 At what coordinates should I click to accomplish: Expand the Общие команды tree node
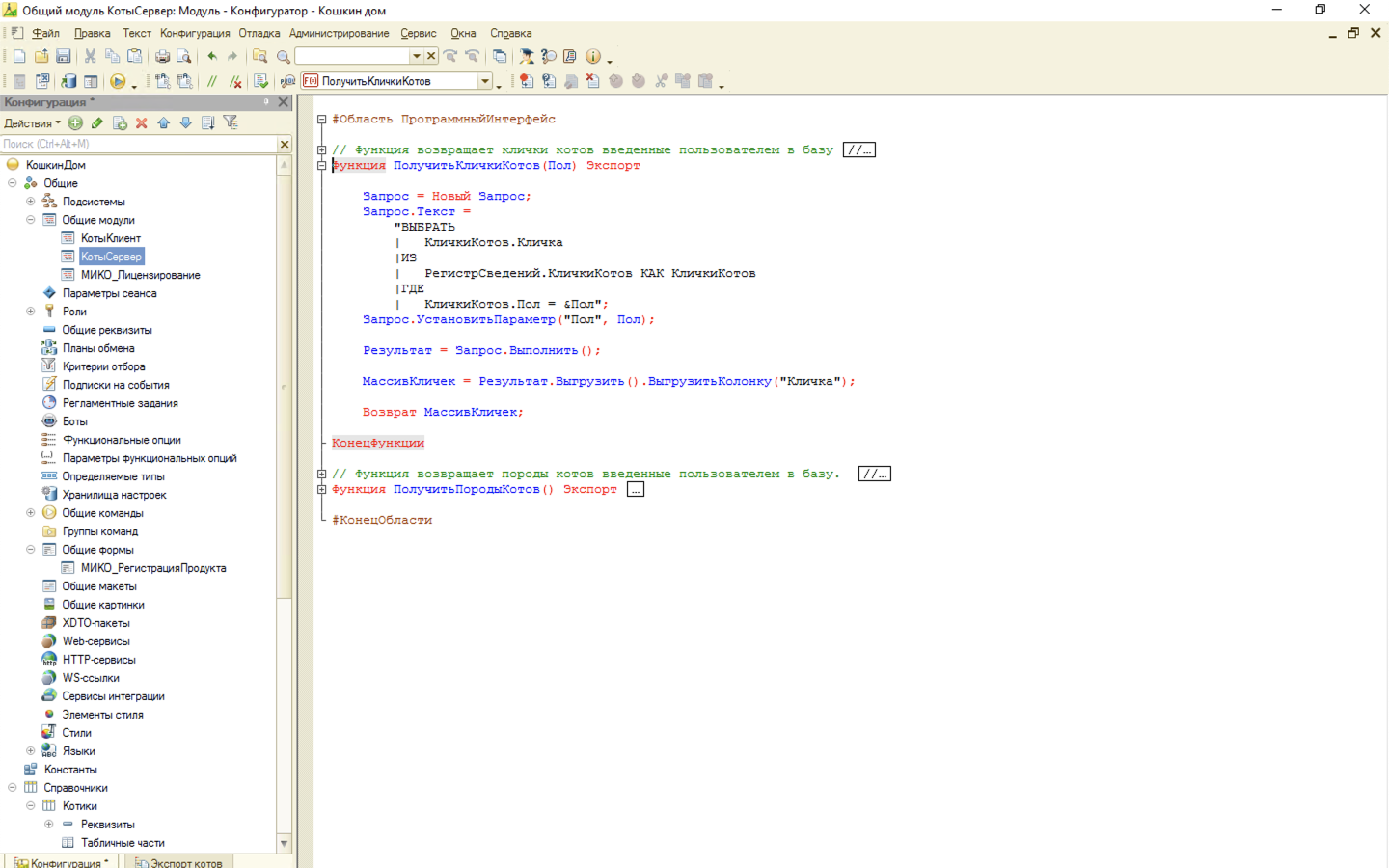point(30,513)
